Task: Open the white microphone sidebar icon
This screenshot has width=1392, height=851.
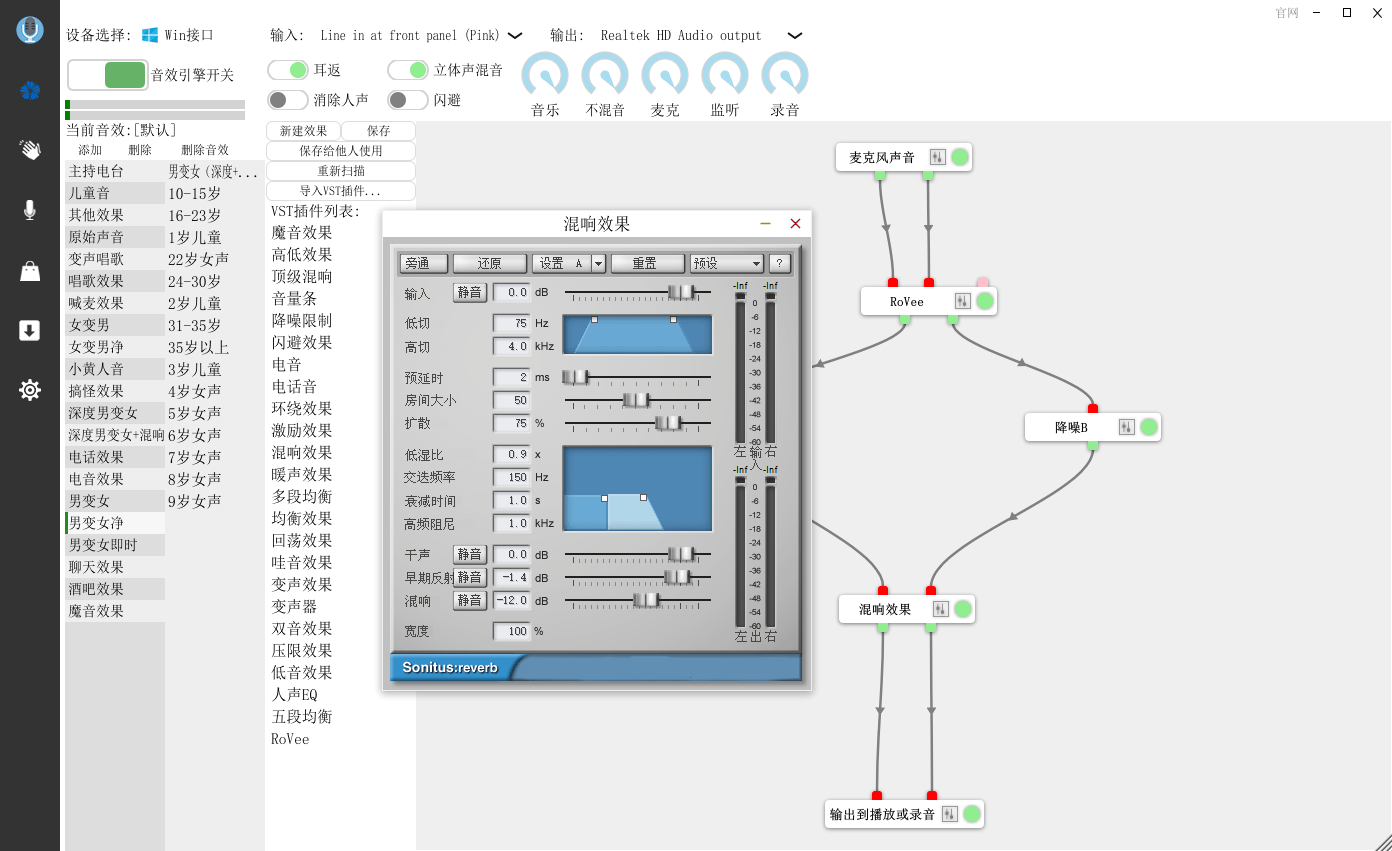Action: [30, 210]
